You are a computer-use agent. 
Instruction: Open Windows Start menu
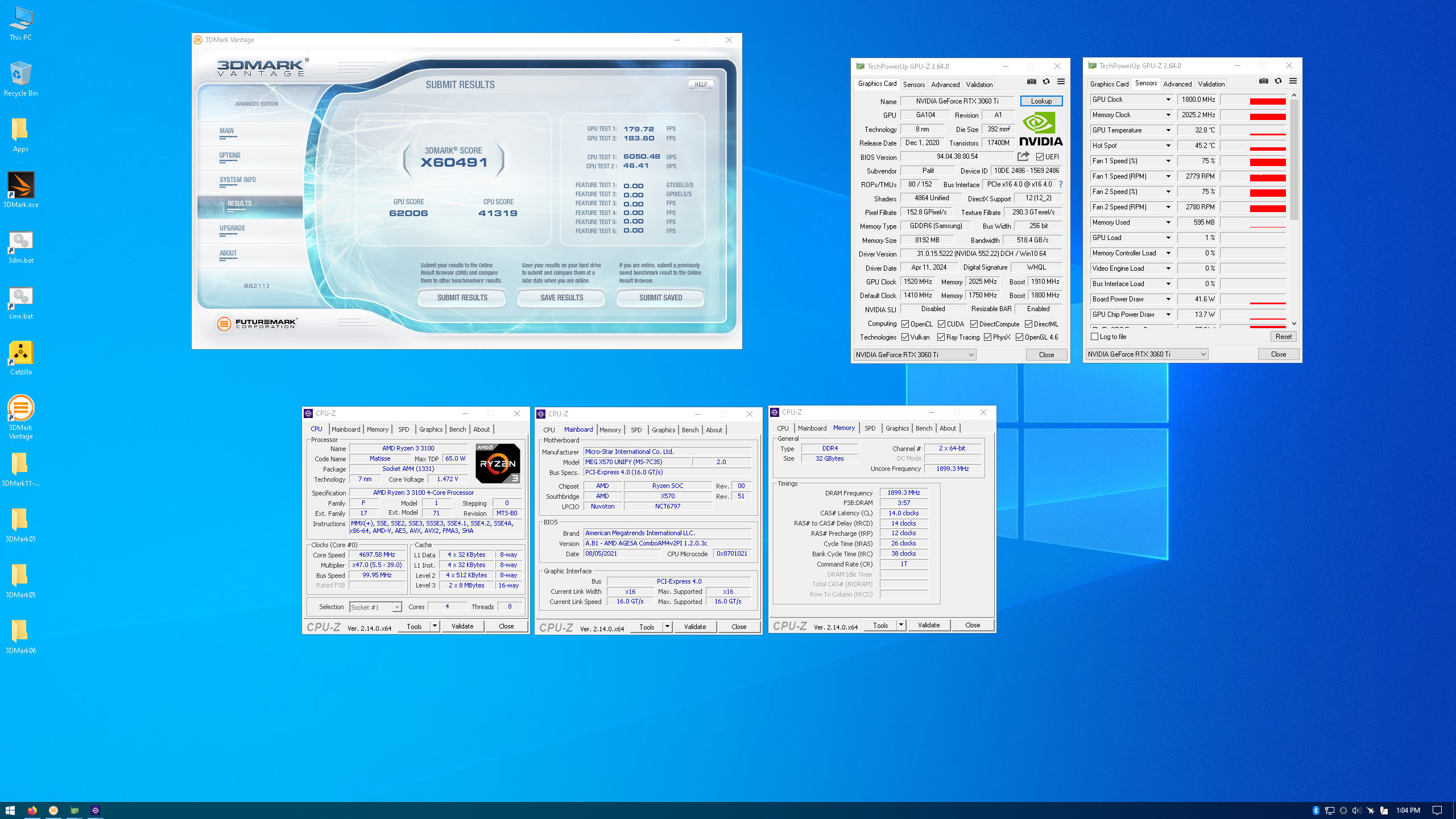pos(10,810)
